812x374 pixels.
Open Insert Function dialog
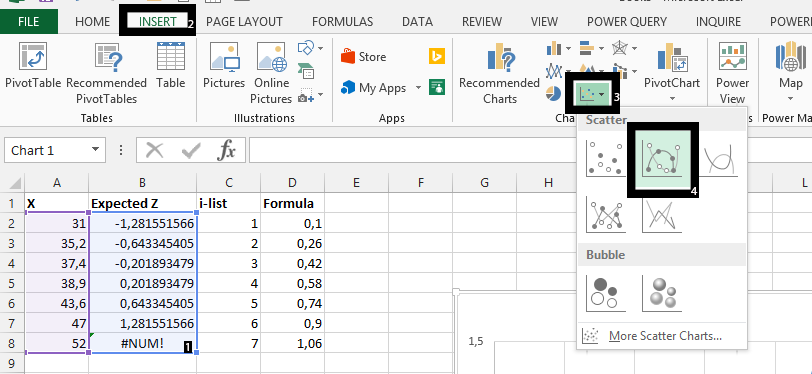pos(226,151)
